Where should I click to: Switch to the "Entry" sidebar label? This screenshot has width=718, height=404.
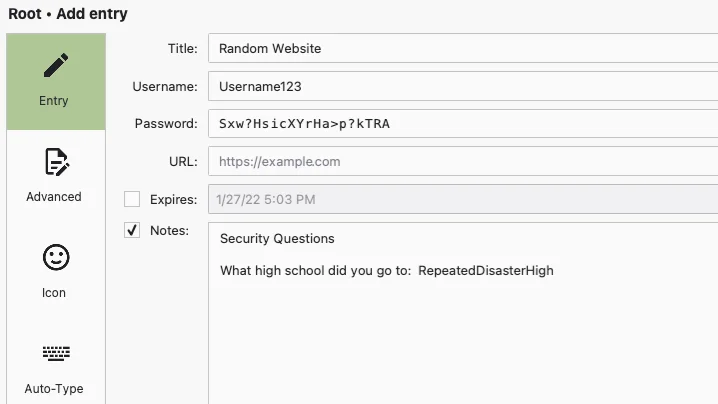[x=55, y=101]
